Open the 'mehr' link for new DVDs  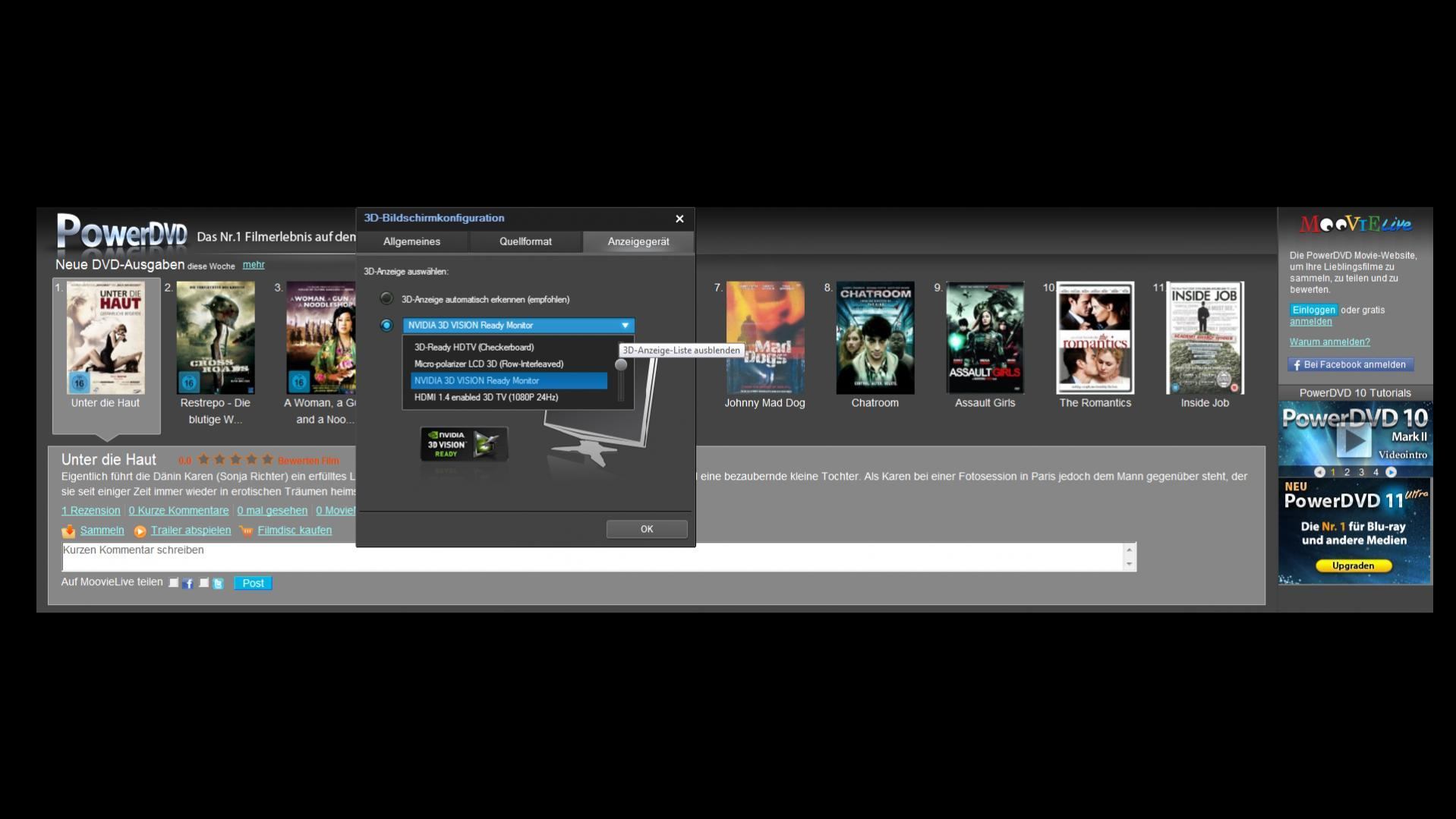[254, 265]
